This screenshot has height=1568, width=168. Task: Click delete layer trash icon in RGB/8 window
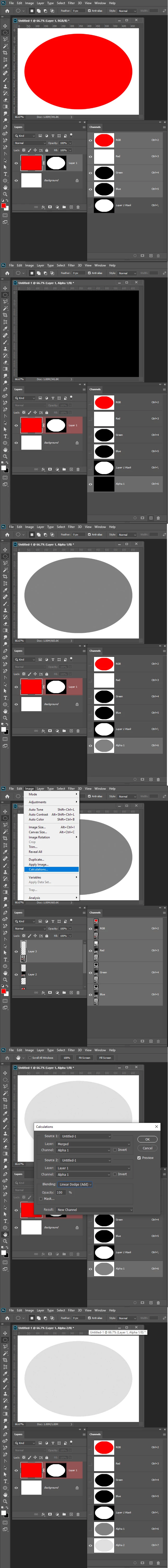78,207
